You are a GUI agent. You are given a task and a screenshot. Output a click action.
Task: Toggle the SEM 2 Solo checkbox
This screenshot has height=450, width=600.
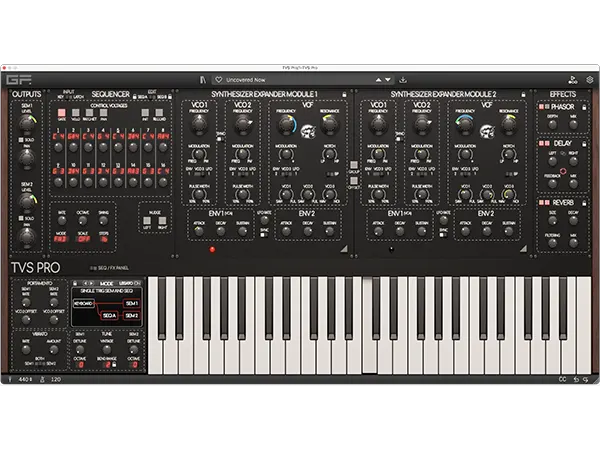[x=21, y=218]
